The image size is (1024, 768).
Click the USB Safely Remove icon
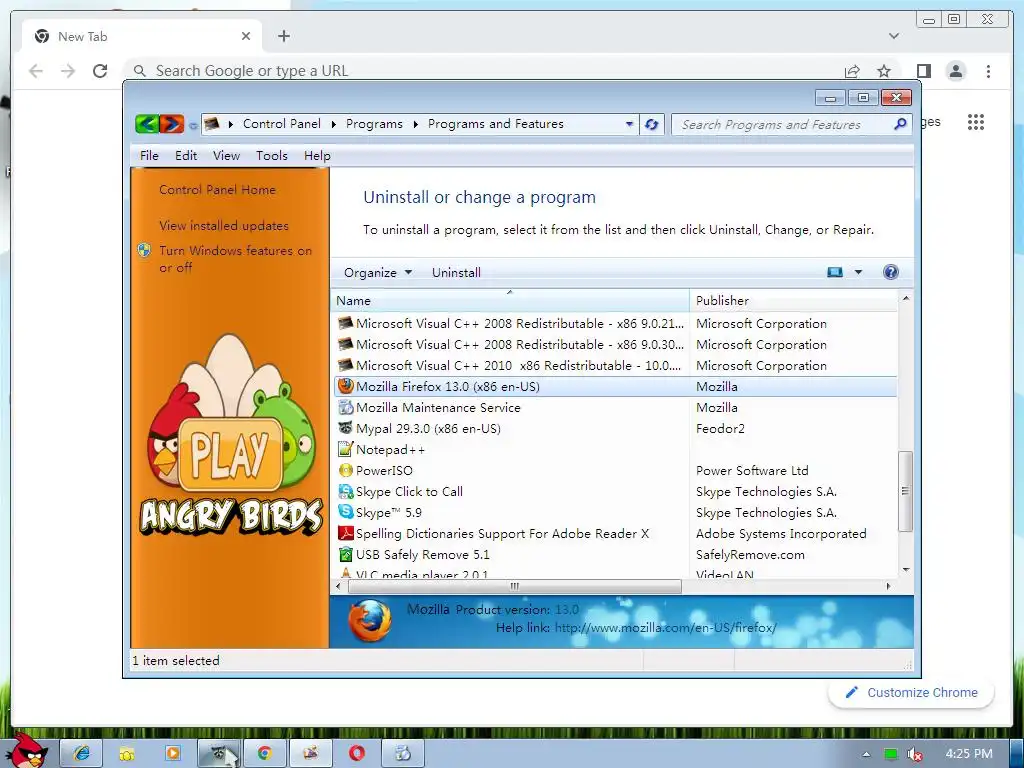point(345,554)
